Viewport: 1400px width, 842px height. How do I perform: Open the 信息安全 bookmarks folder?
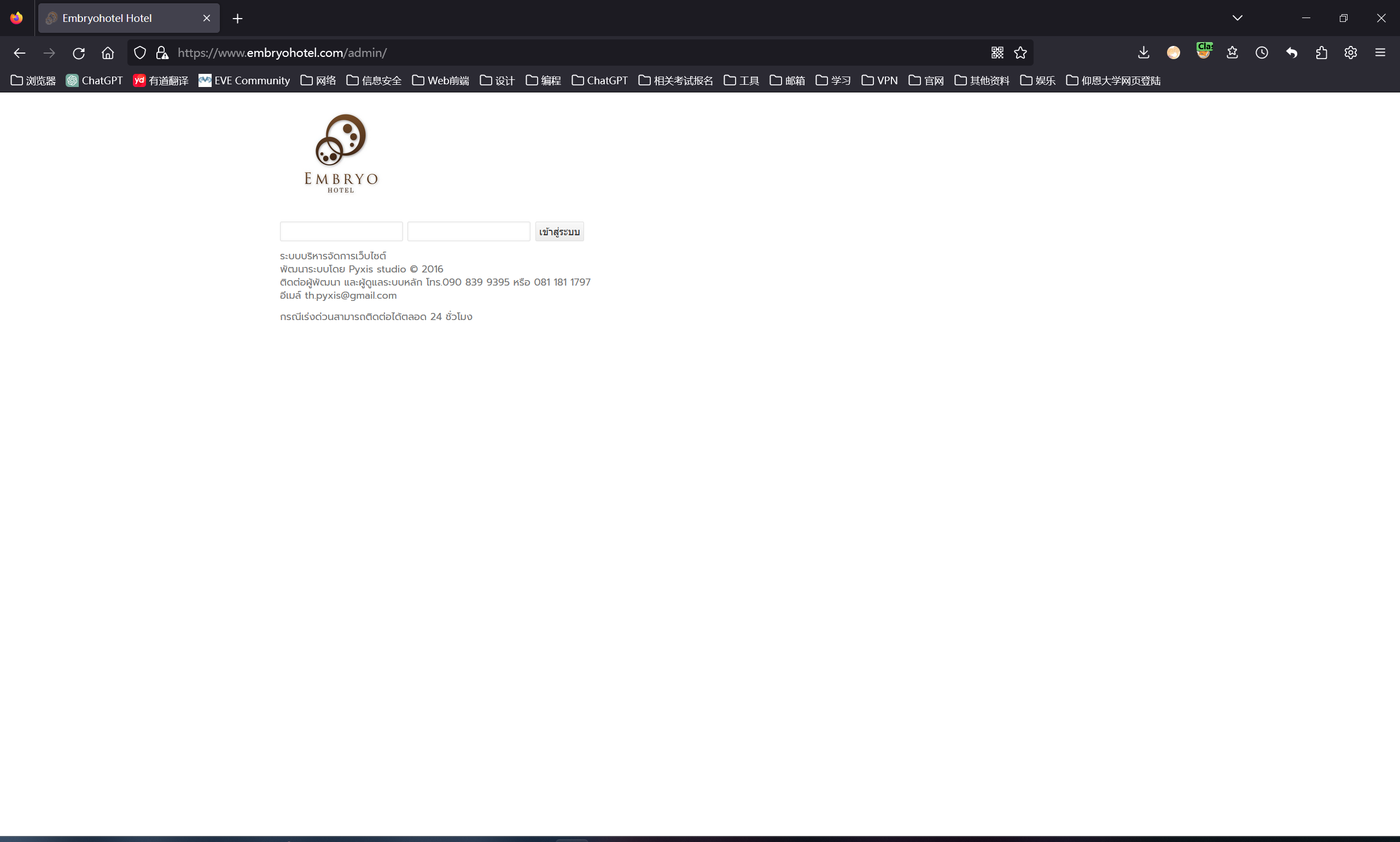(374, 80)
